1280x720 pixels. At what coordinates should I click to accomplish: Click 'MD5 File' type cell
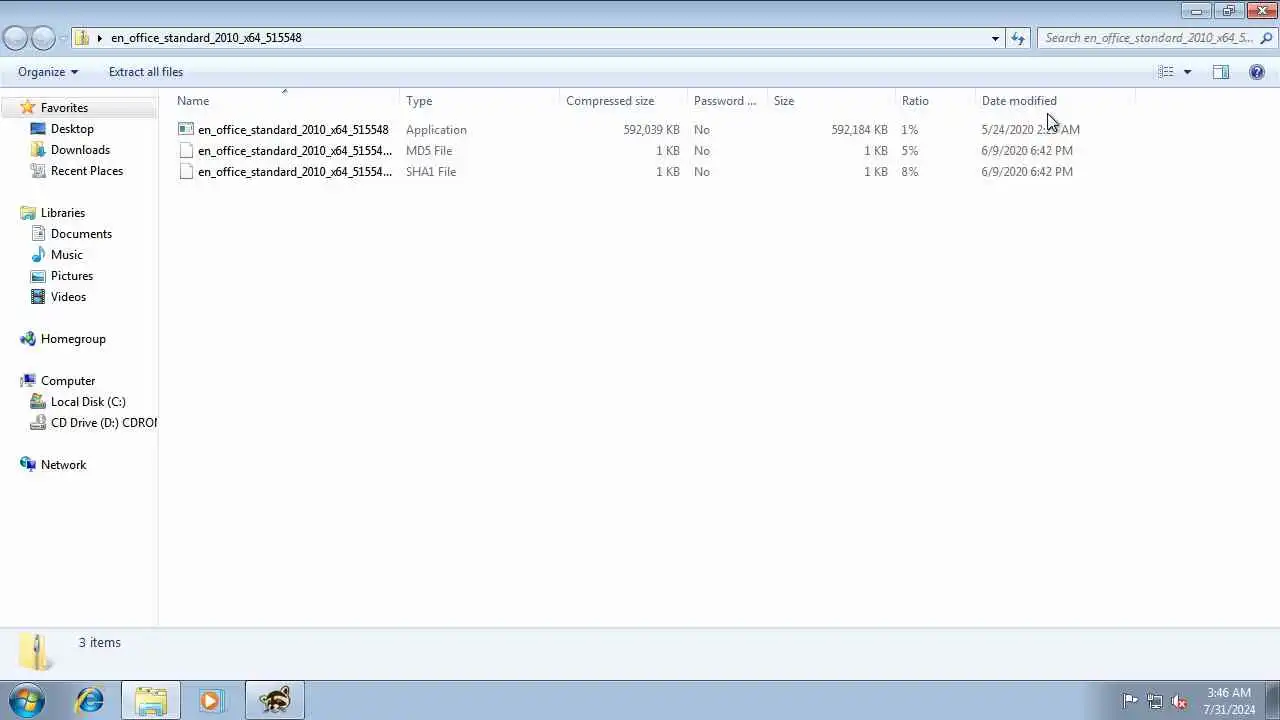429,151
